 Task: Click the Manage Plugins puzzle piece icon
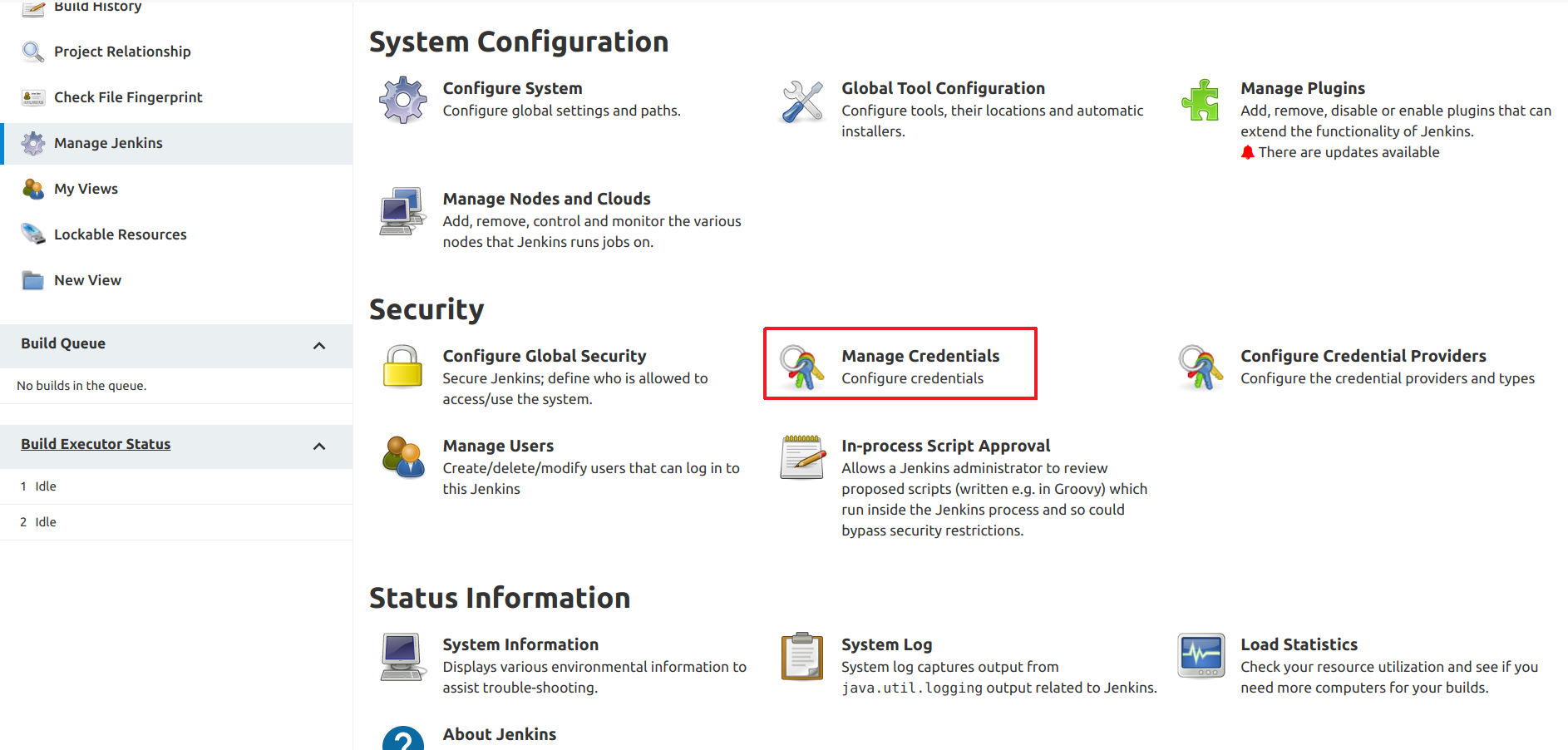coord(1201,101)
